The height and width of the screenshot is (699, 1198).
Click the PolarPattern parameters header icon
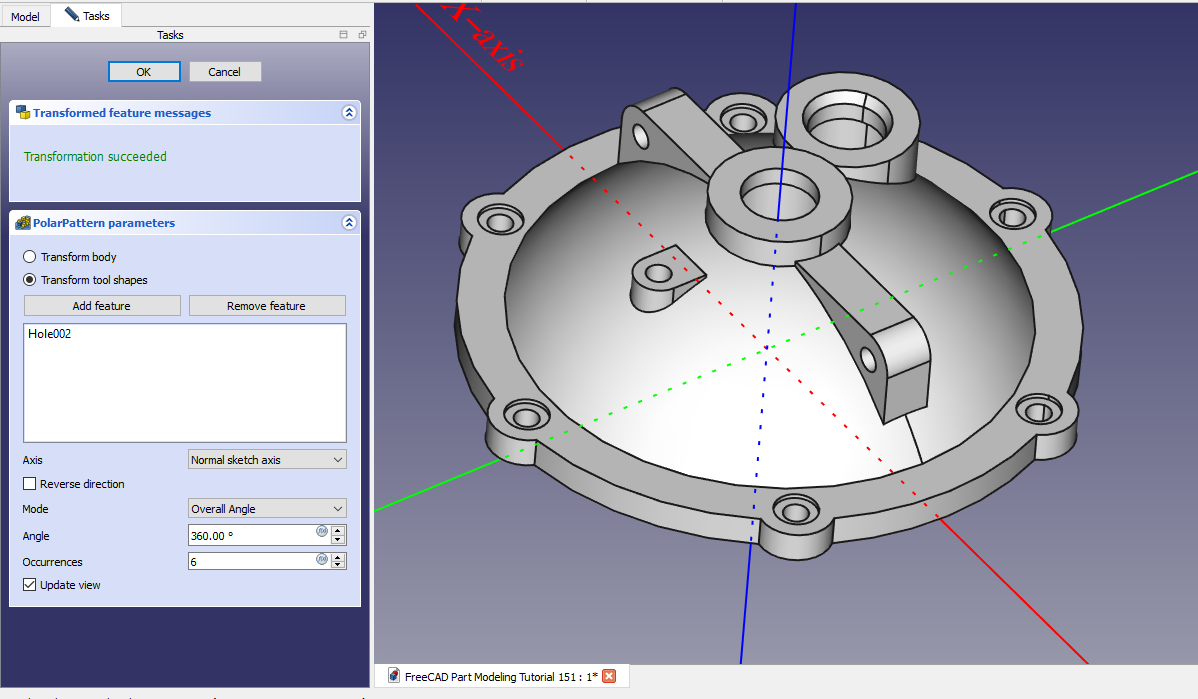(x=22, y=223)
